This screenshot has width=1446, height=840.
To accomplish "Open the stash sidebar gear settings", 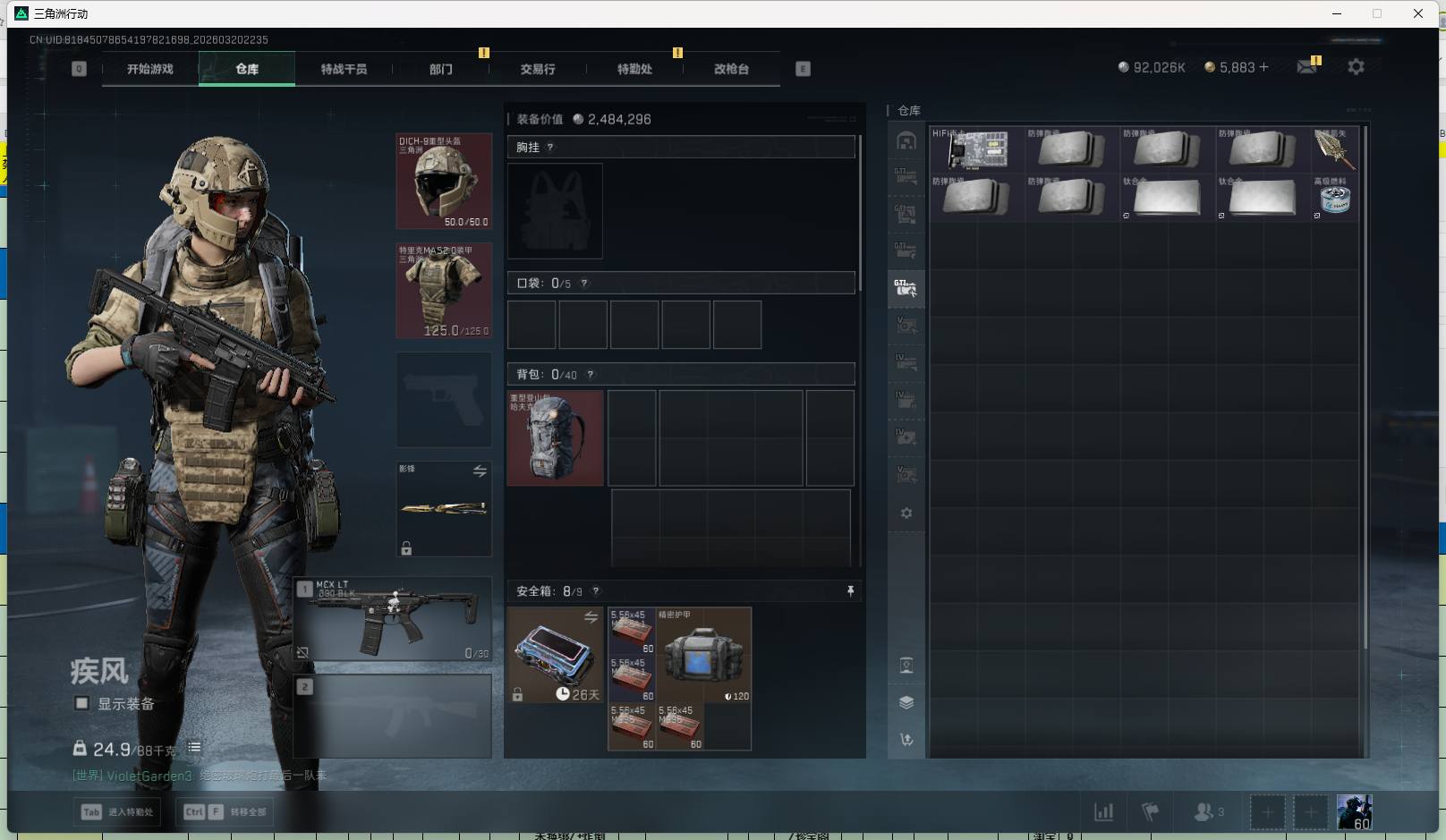I will [906, 513].
